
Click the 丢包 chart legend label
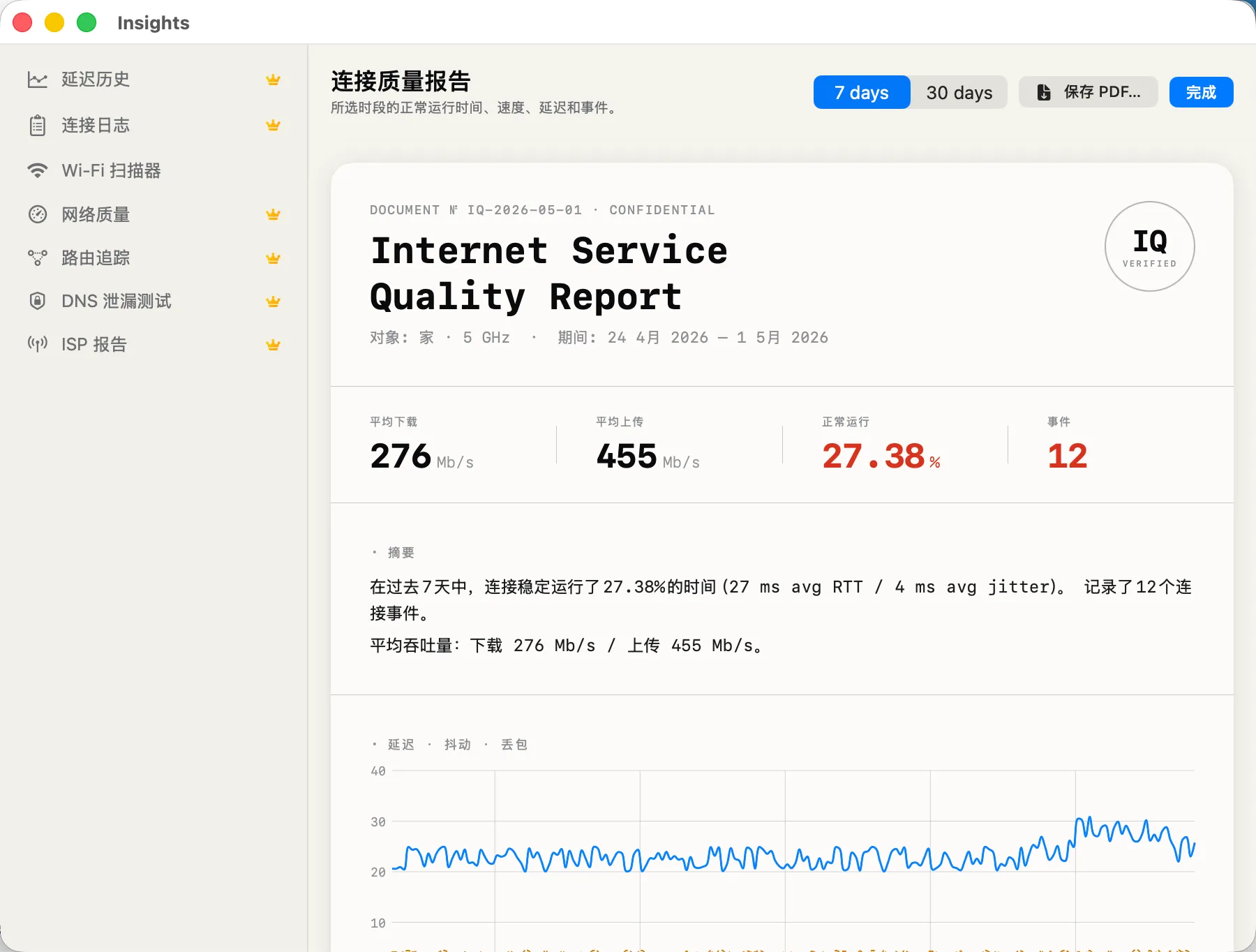514,745
